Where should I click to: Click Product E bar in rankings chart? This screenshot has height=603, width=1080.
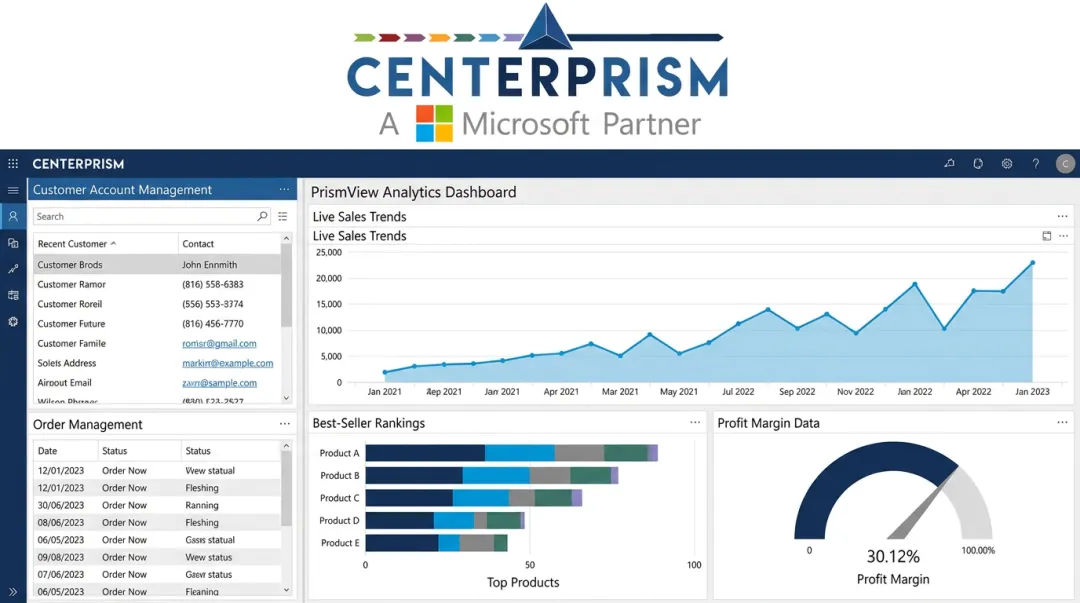[x=437, y=543]
